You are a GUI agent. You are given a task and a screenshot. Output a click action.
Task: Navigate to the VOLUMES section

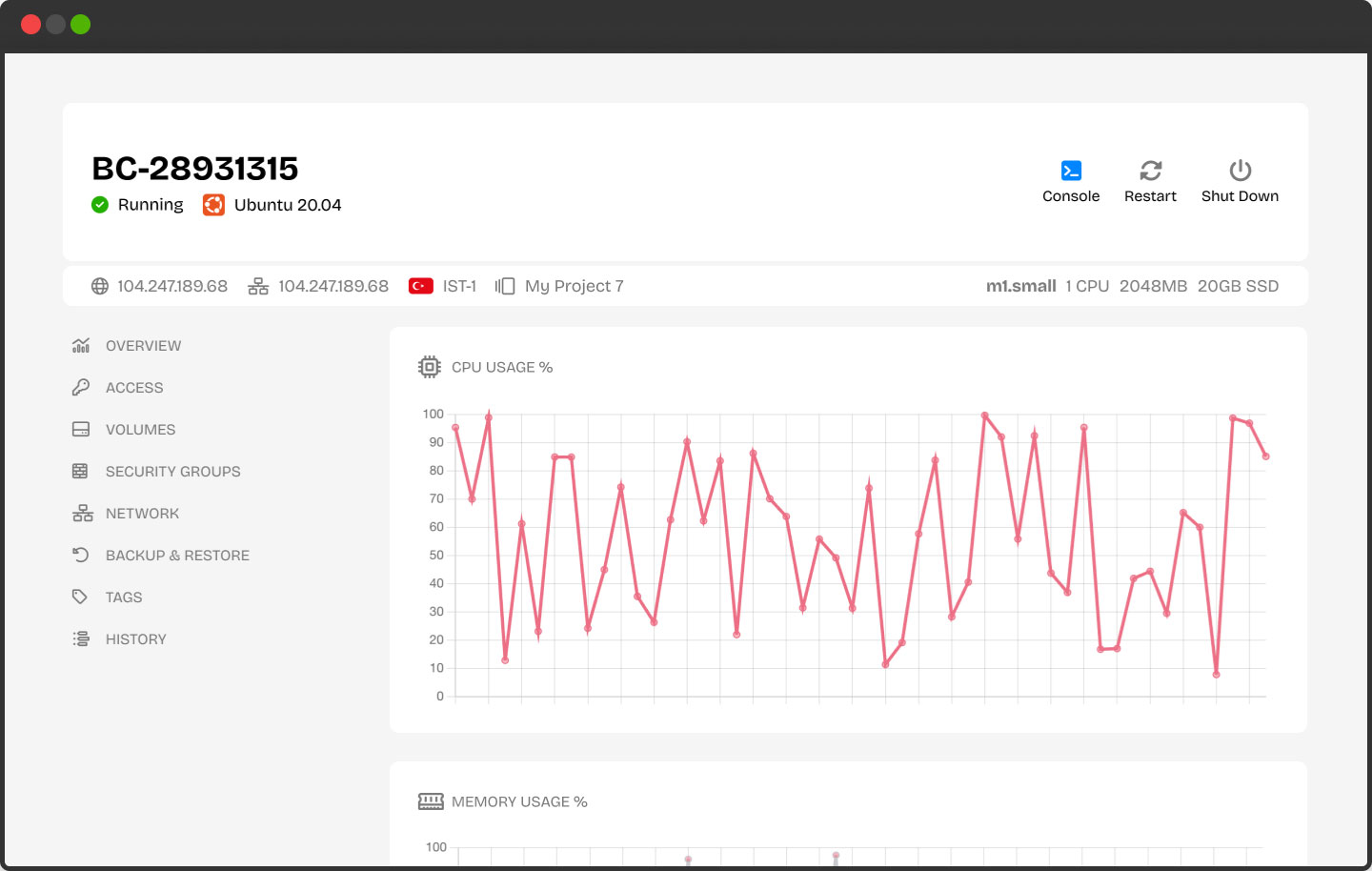click(x=140, y=429)
